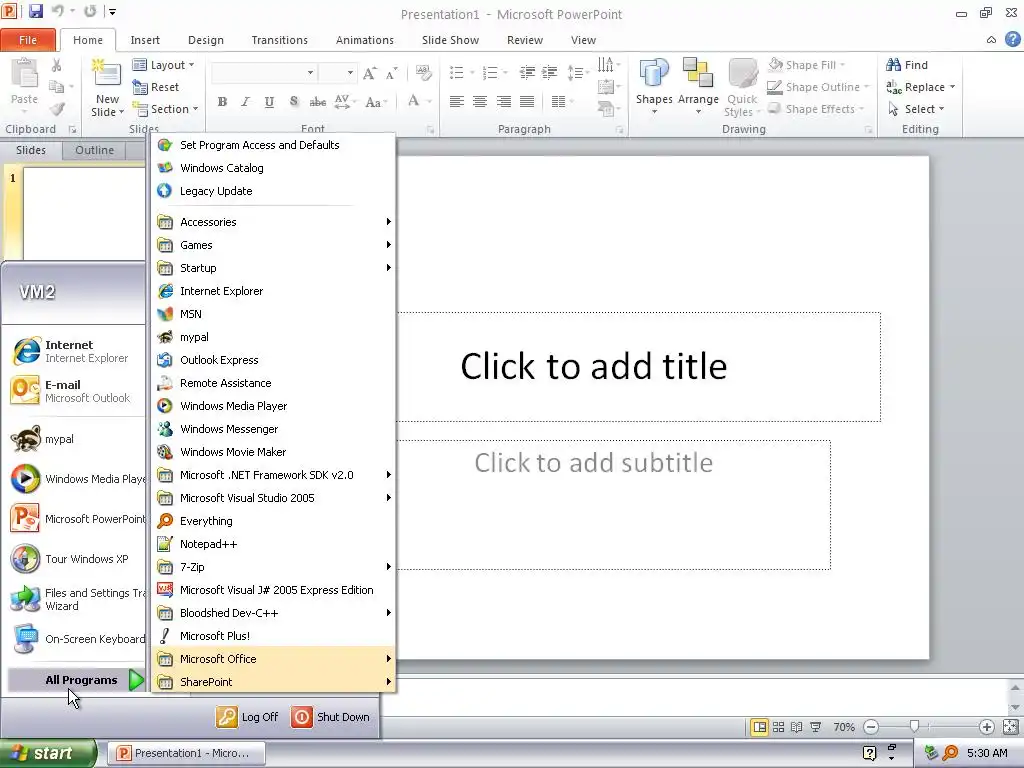This screenshot has width=1024, height=768.
Task: Center the paragraph text
Action: tap(480, 101)
